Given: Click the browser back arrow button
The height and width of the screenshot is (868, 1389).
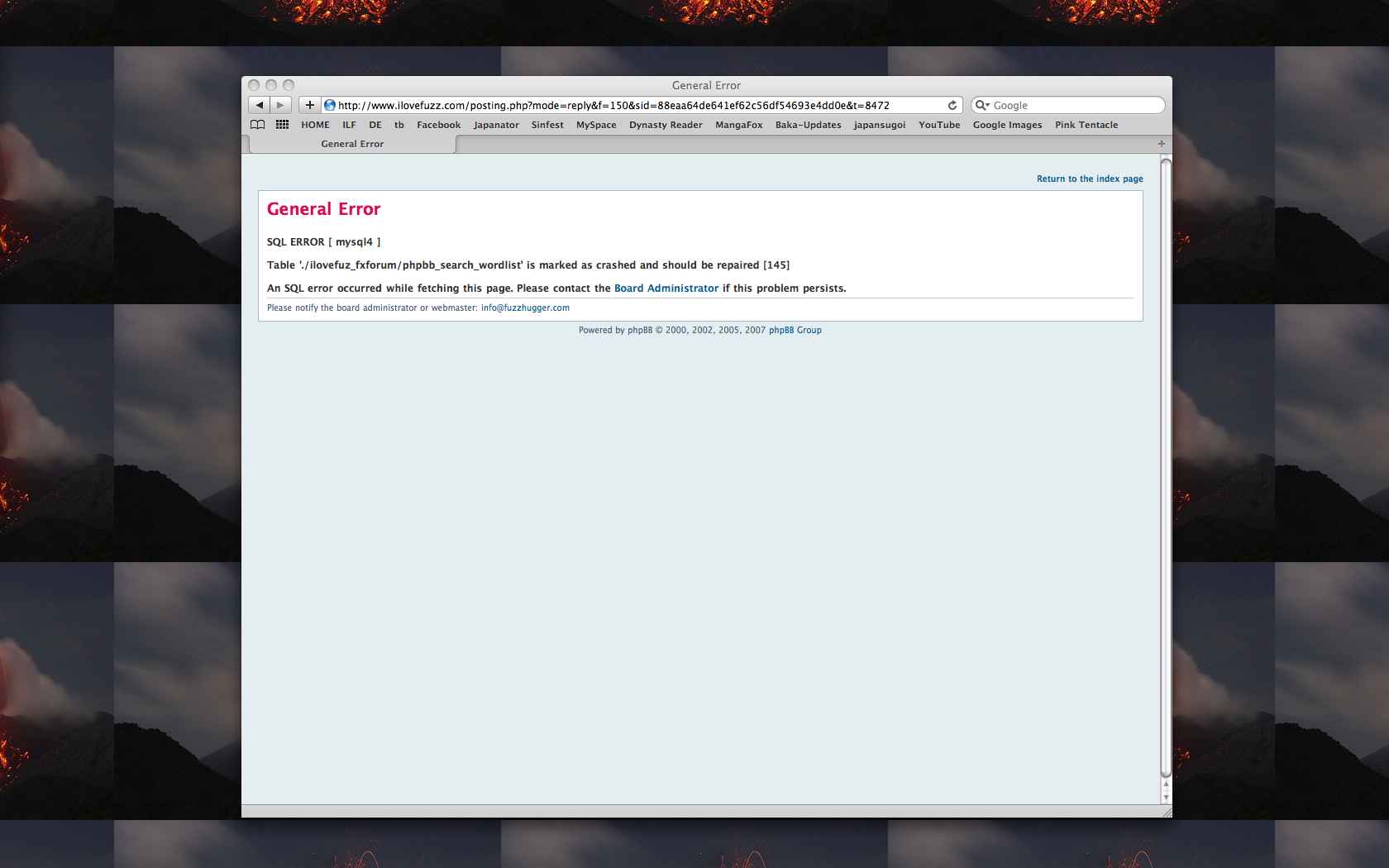Looking at the screenshot, I should 260,105.
